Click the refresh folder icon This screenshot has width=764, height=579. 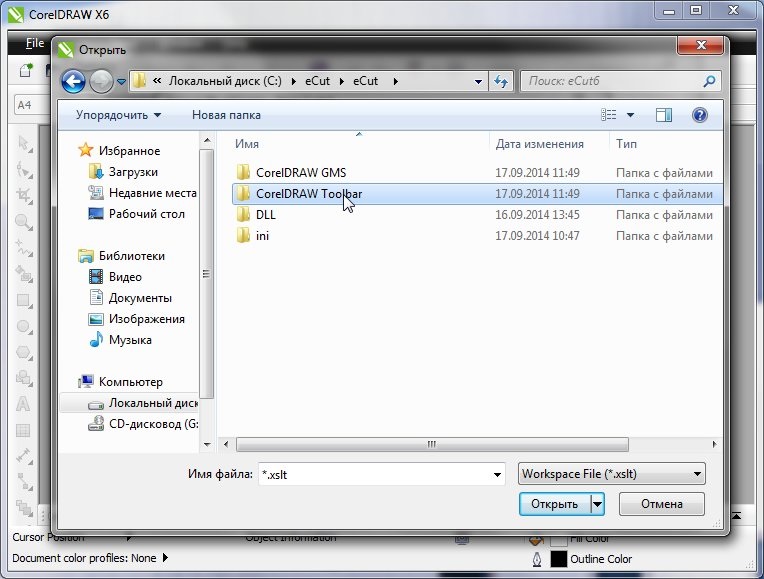pyautogui.click(x=501, y=81)
